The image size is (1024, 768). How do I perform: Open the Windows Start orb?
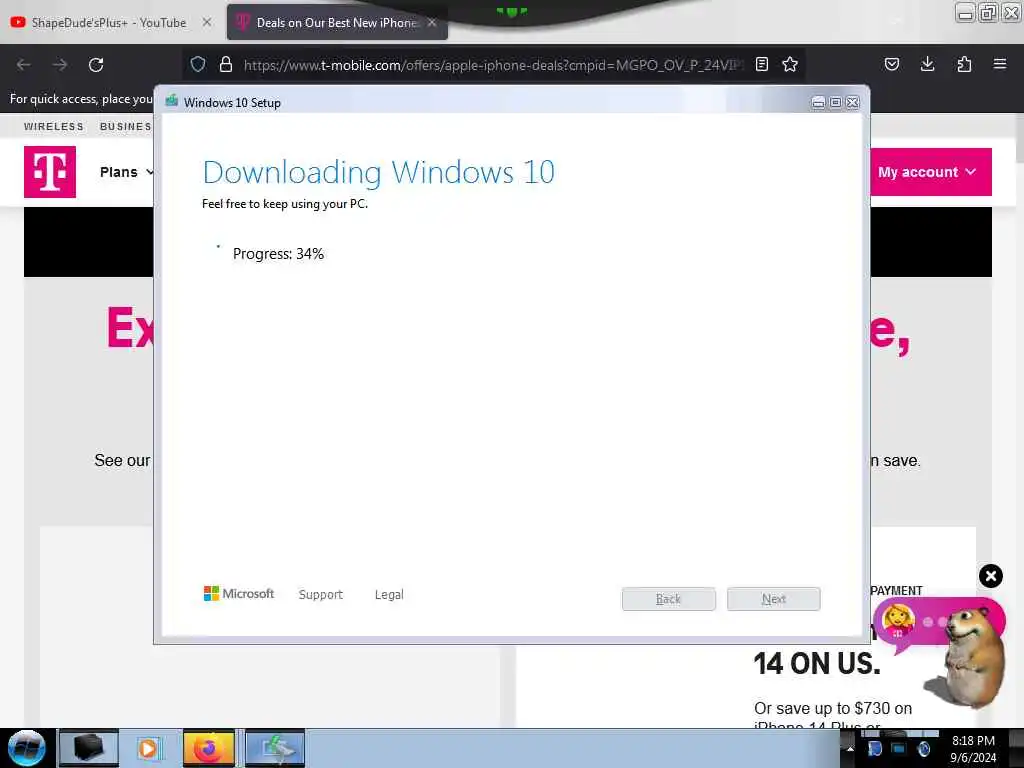point(27,748)
